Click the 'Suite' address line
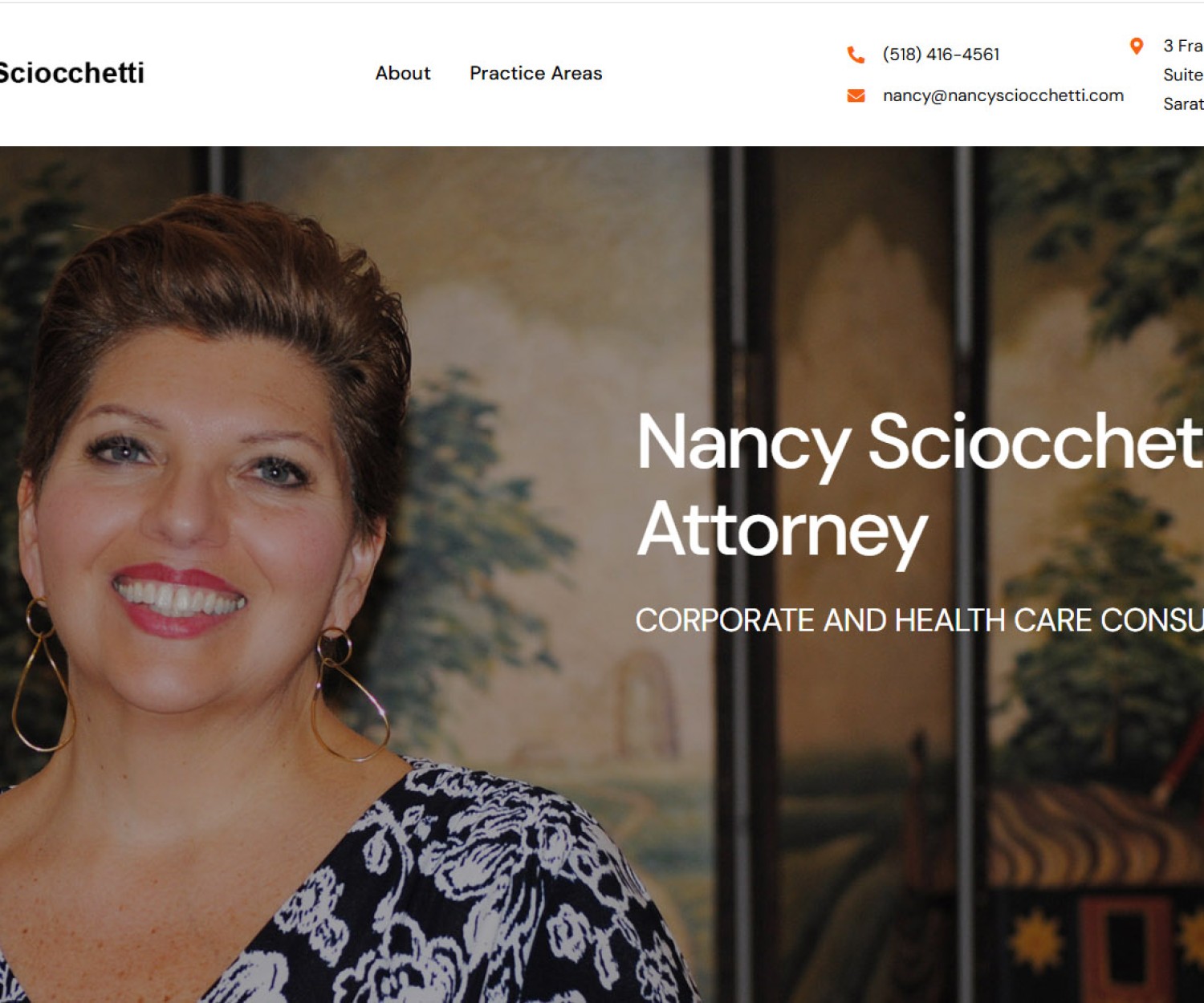The image size is (1204, 1003). [x=1183, y=75]
